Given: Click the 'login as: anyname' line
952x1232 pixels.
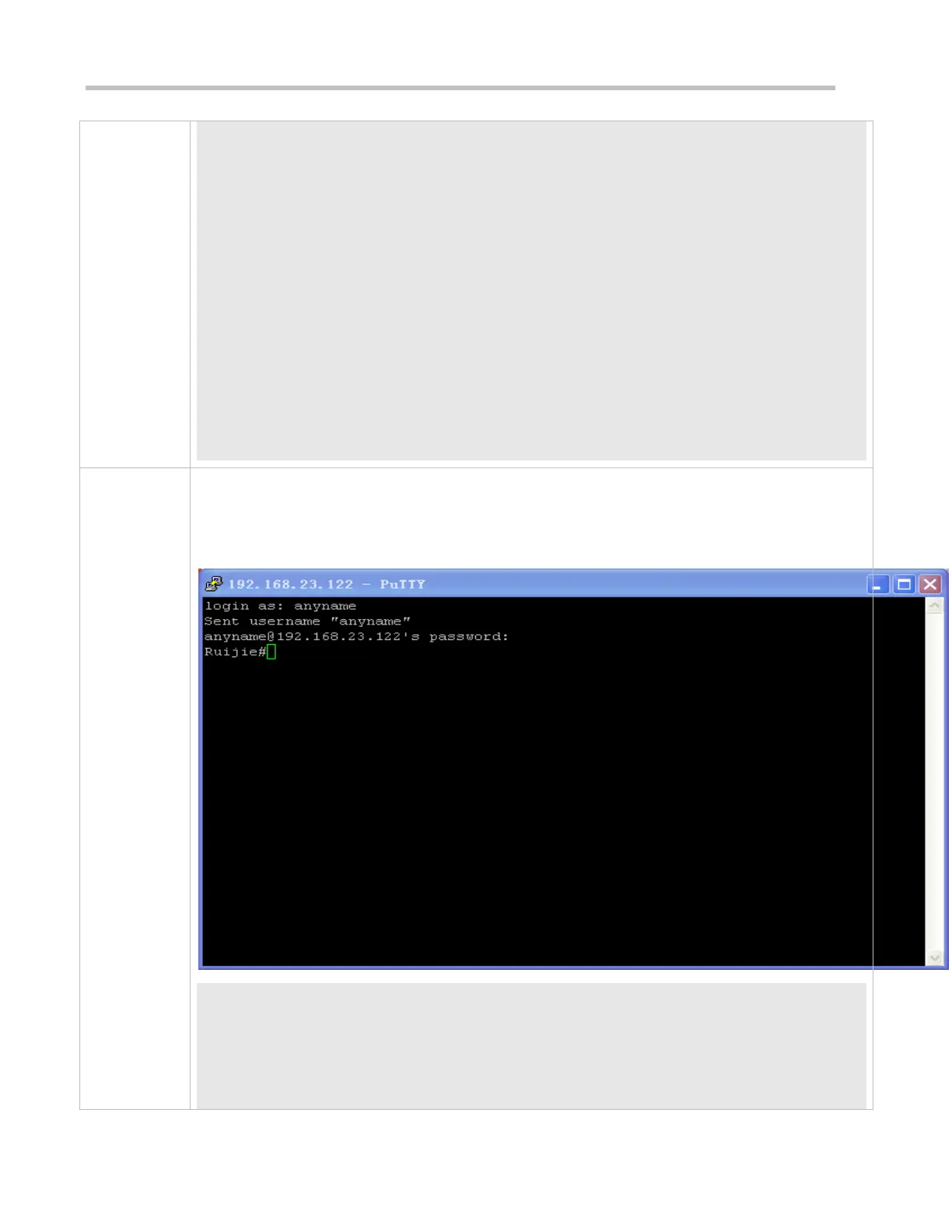Looking at the screenshot, I should (x=280, y=606).
